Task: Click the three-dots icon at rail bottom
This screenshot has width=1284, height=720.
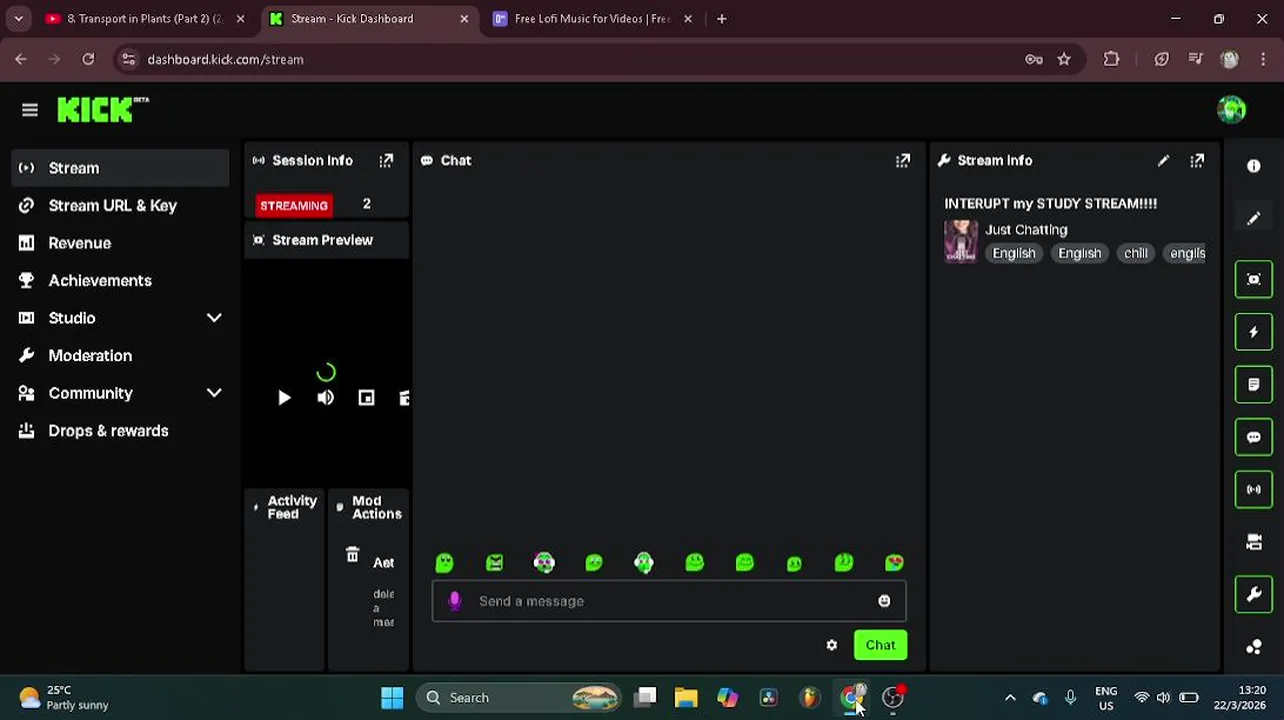Action: (1254, 647)
